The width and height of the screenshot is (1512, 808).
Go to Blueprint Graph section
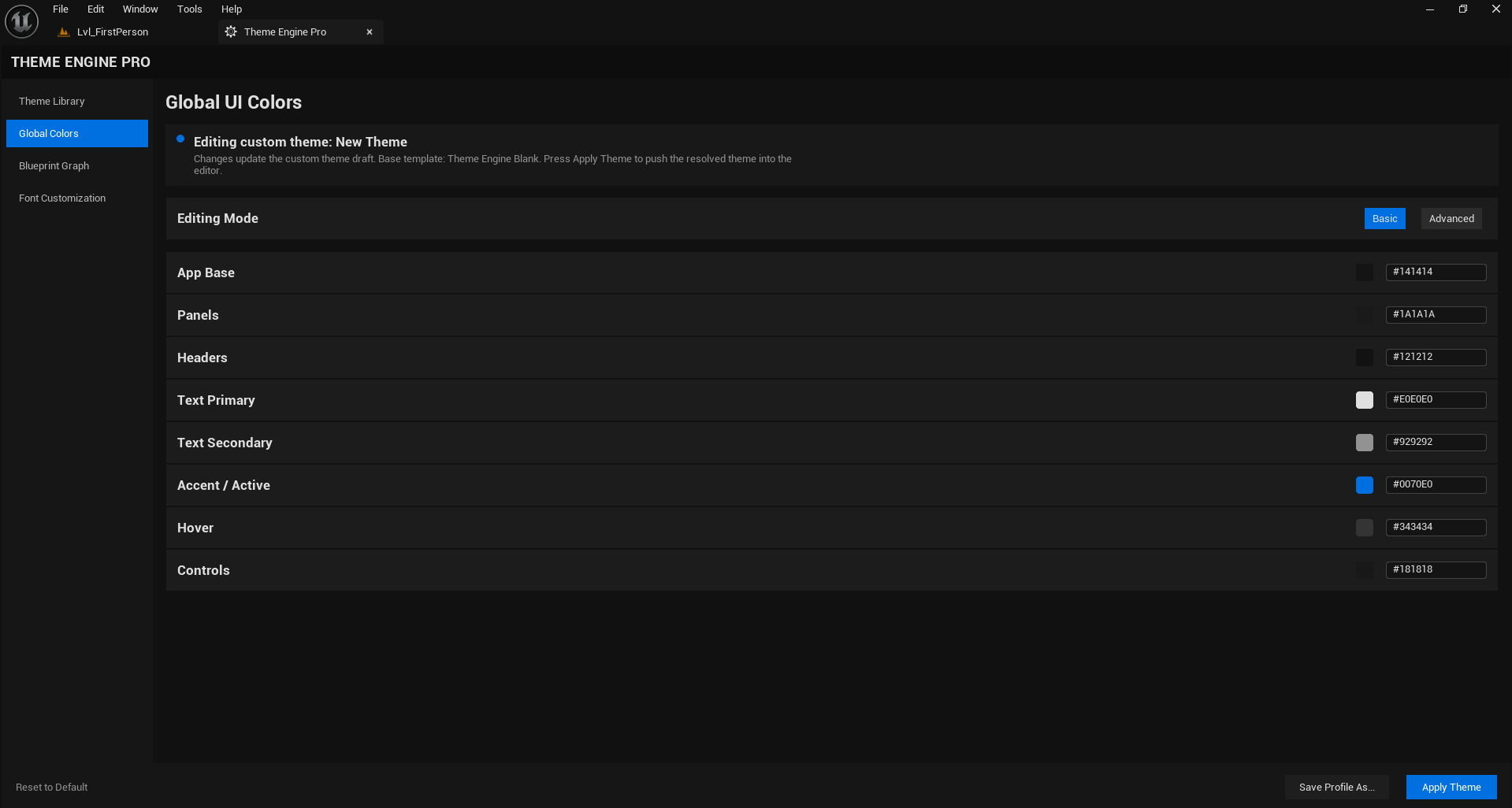click(77, 166)
